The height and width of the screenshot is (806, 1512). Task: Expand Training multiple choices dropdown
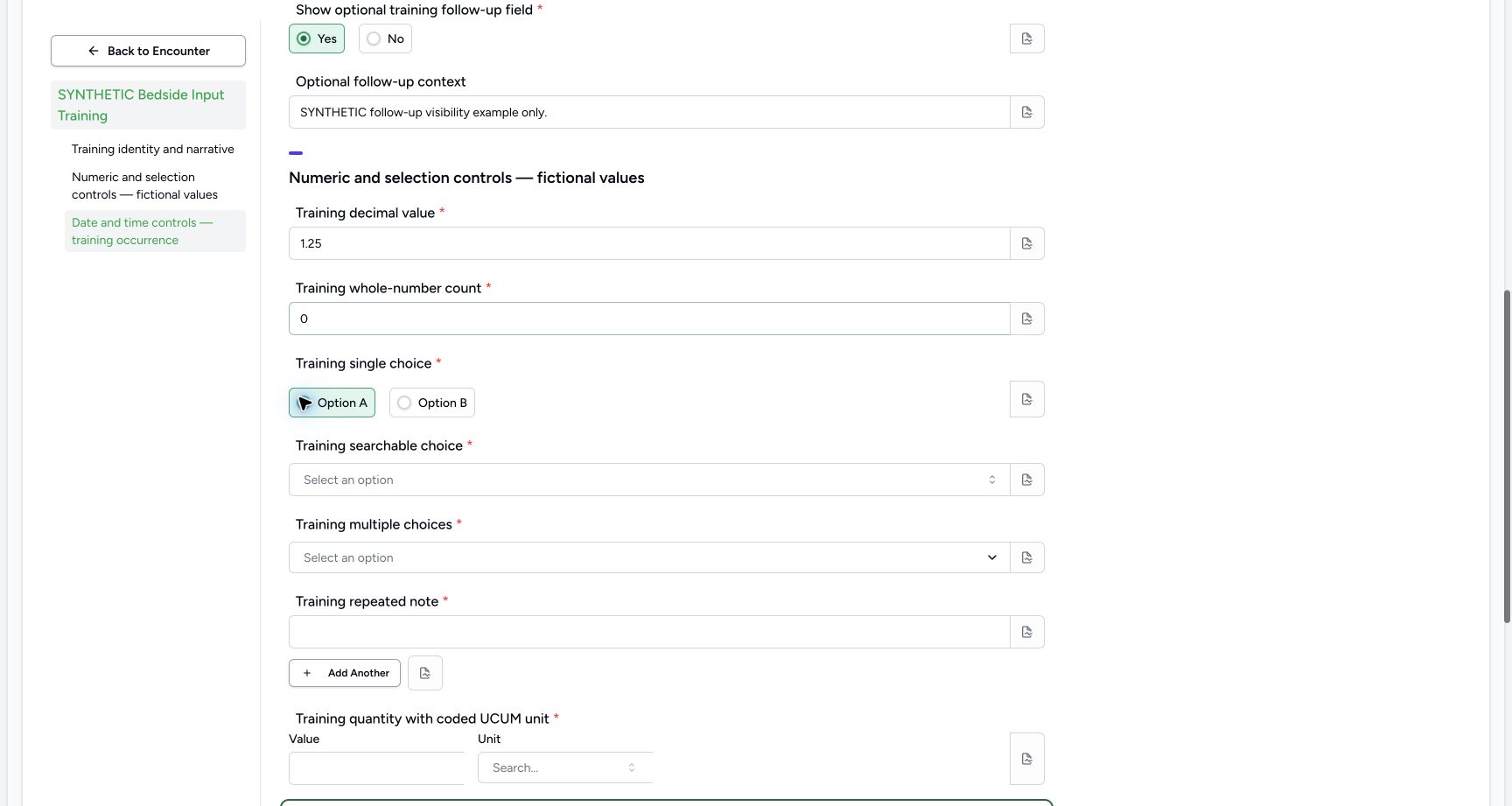point(649,557)
